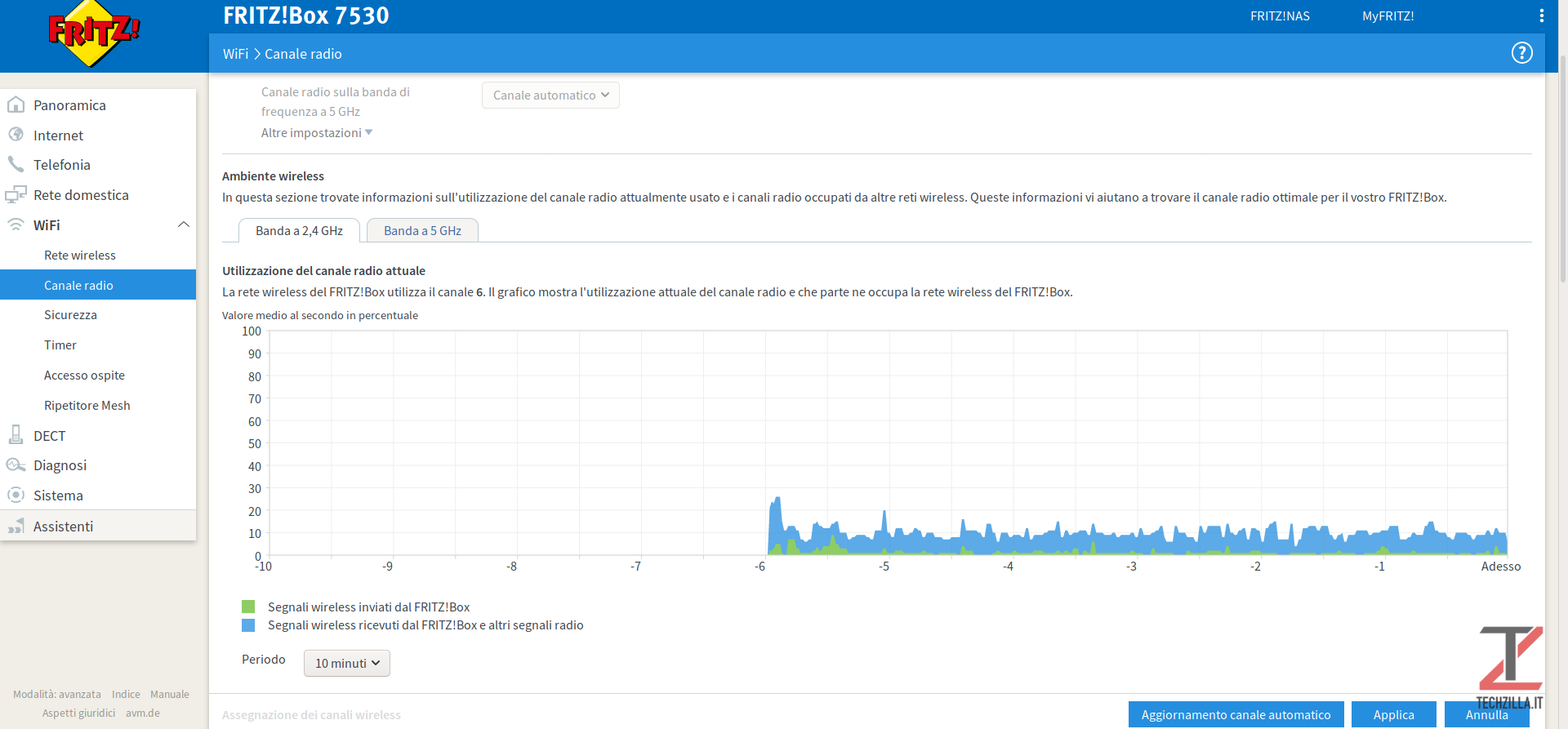Click 'Utilizzazione del canale radio attuale' heading
The image size is (1568, 729).
[x=323, y=270]
